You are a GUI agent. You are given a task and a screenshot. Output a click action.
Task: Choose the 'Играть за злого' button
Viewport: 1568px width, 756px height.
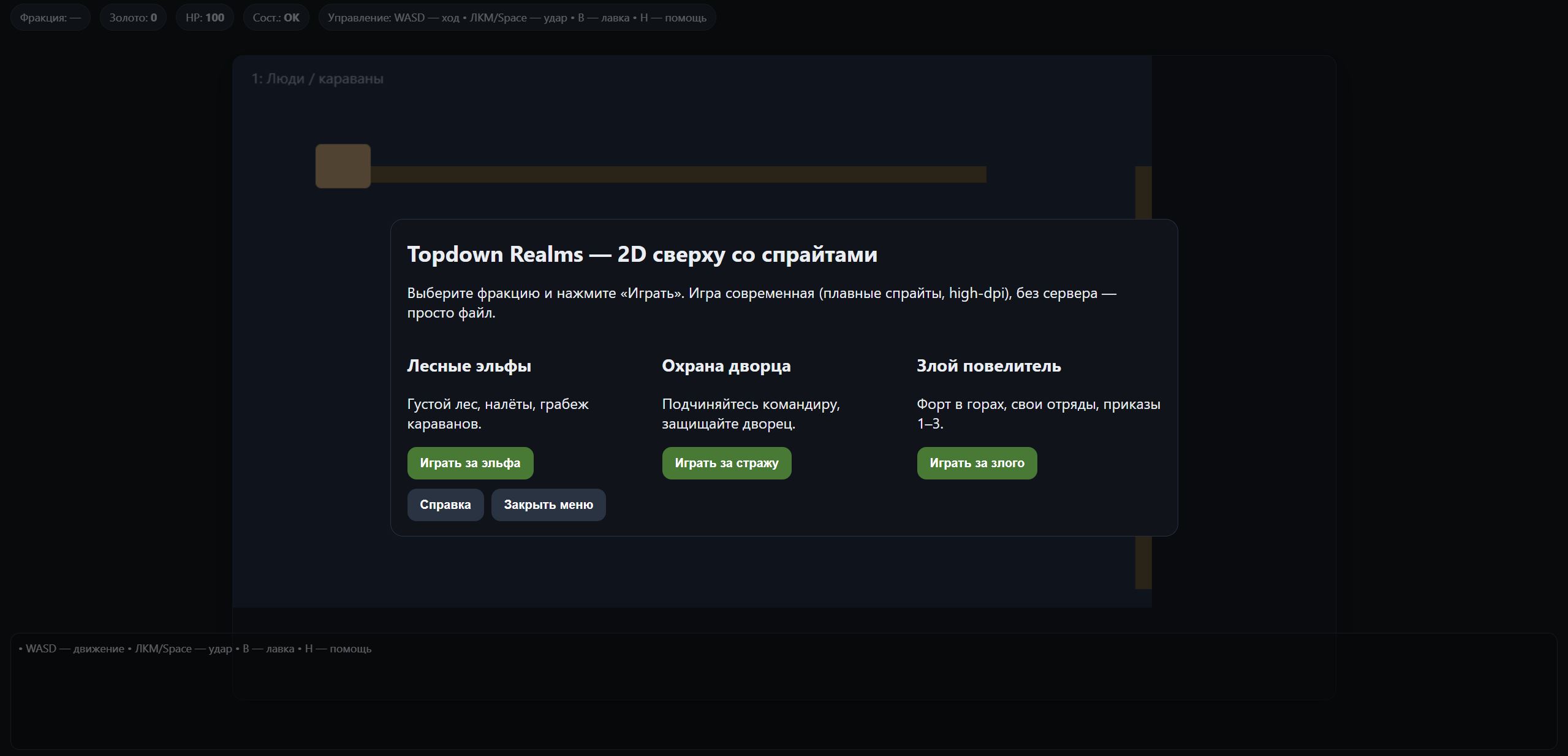(977, 463)
